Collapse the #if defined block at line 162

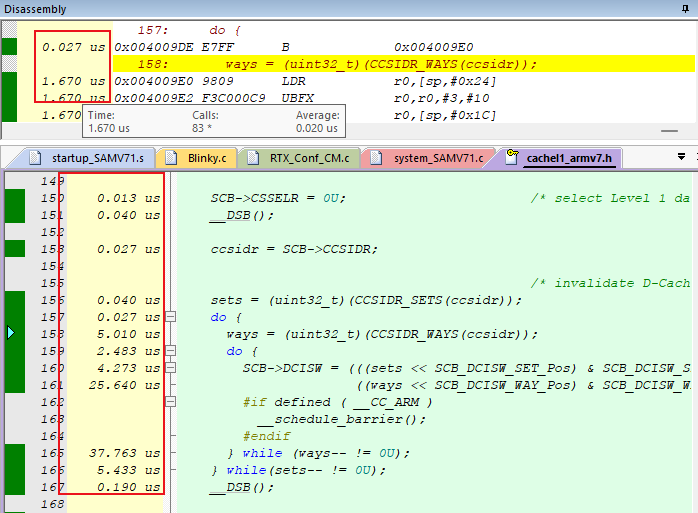click(x=169, y=402)
